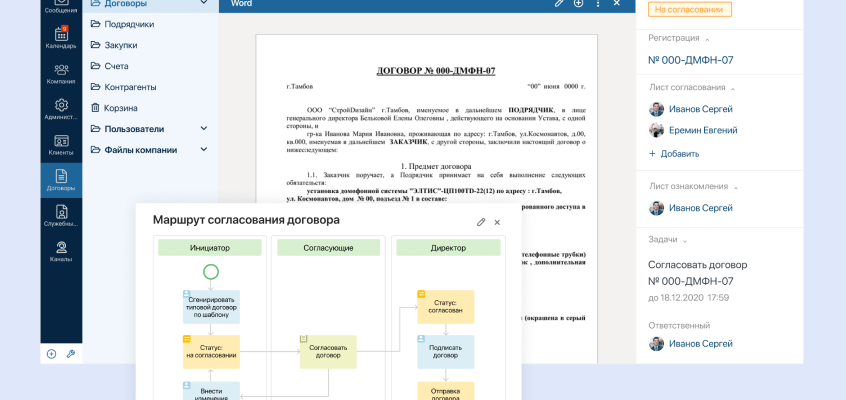This screenshot has height=400, width=846.
Task: Close the Маршрут согласования договора dialog
Action: click(x=497, y=222)
